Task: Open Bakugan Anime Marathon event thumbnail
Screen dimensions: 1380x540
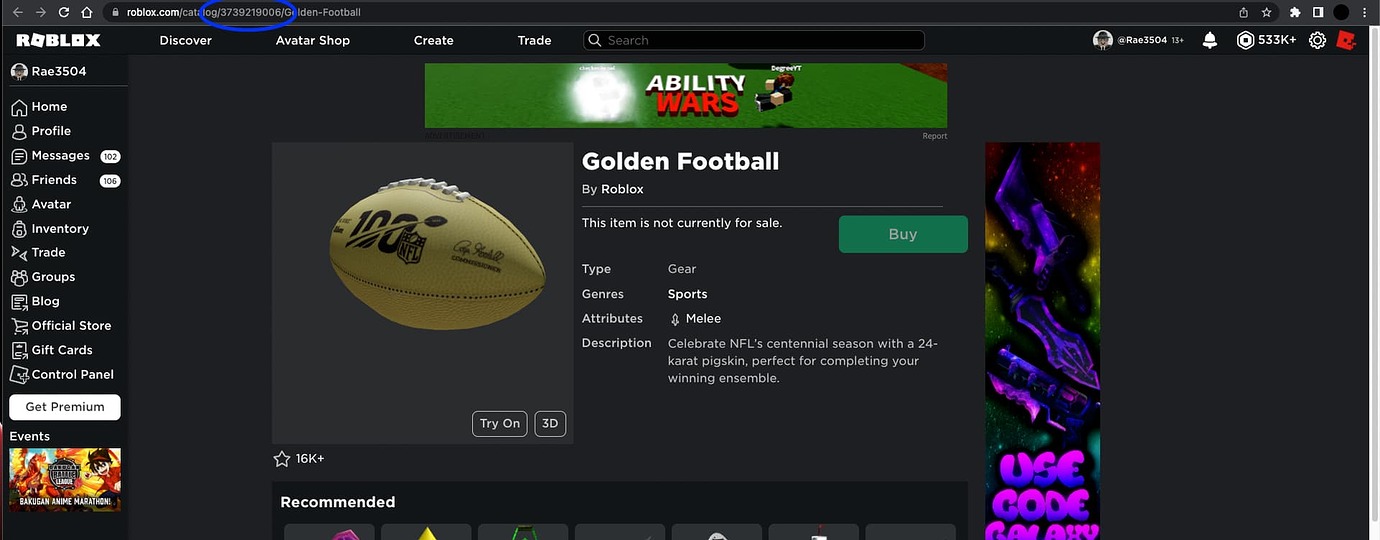Action: click(65, 480)
